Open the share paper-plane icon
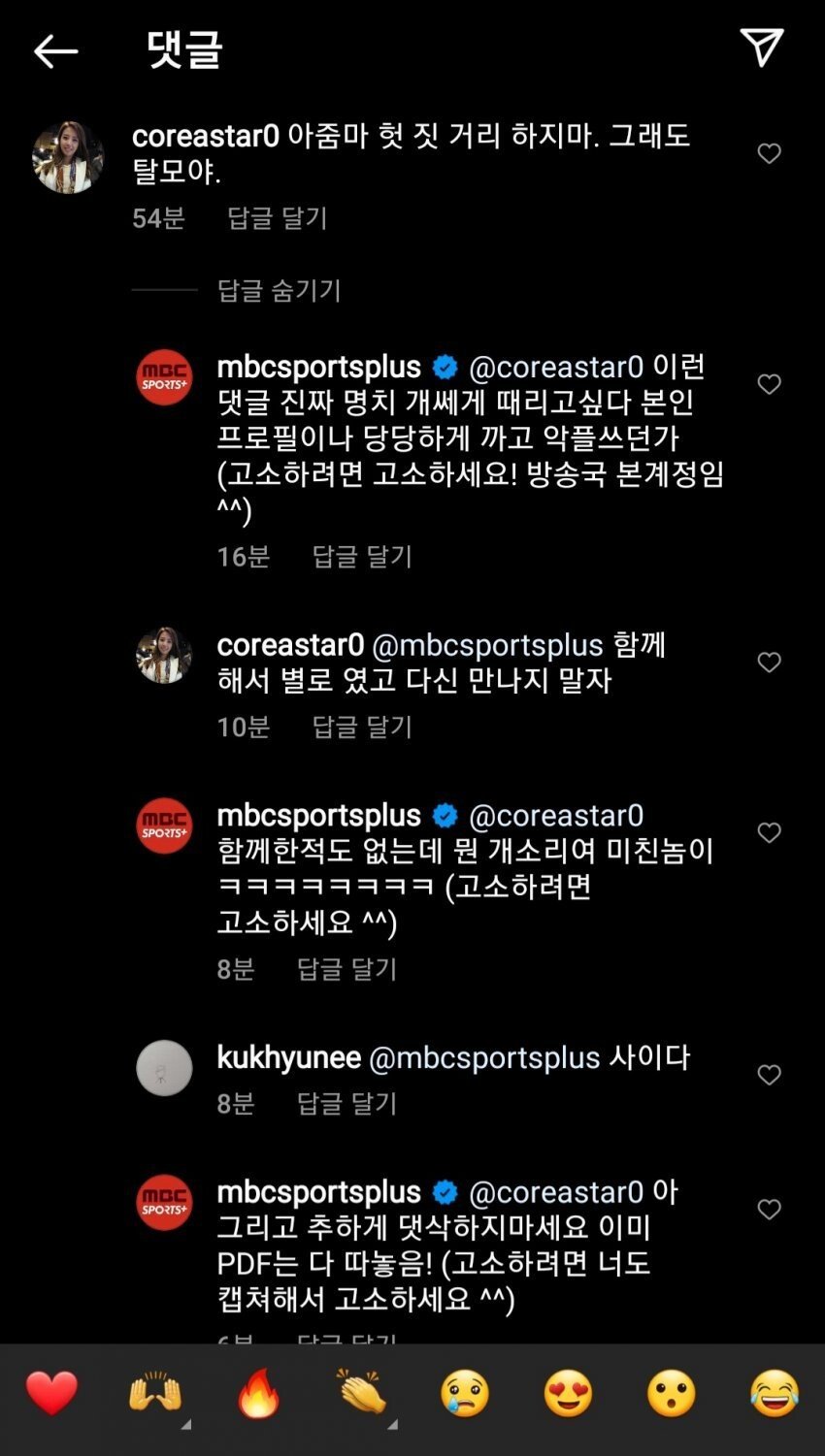Viewport: 825px width, 1456px height. pos(762,48)
